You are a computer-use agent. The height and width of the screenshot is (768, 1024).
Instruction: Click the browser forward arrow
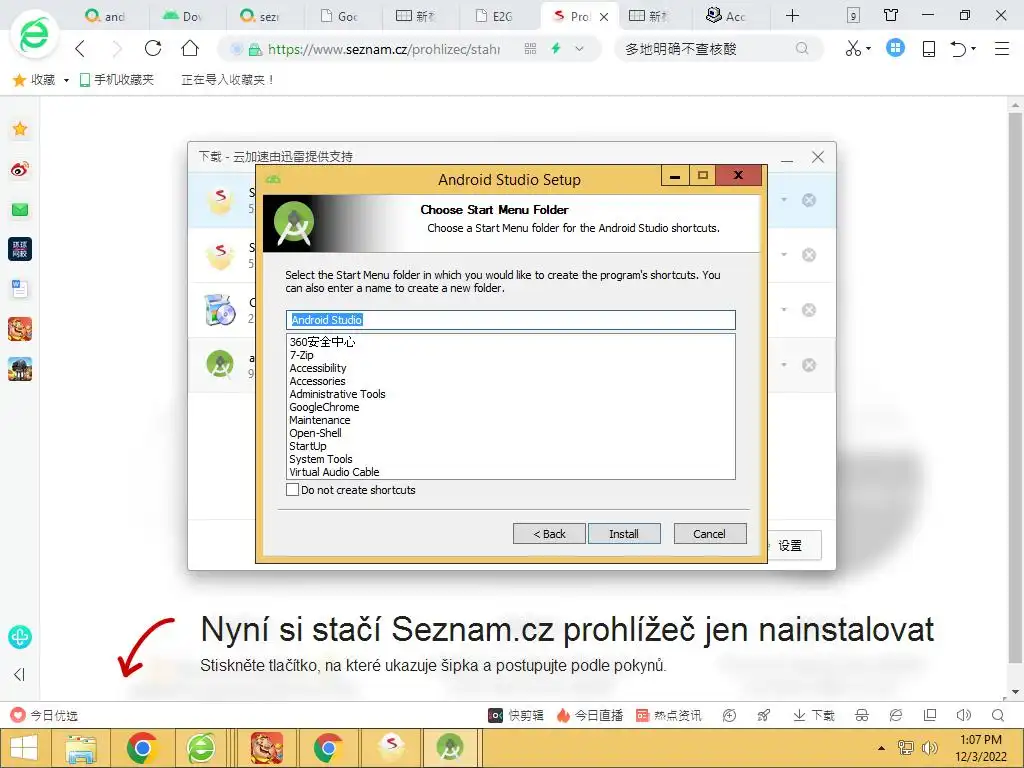(x=117, y=48)
